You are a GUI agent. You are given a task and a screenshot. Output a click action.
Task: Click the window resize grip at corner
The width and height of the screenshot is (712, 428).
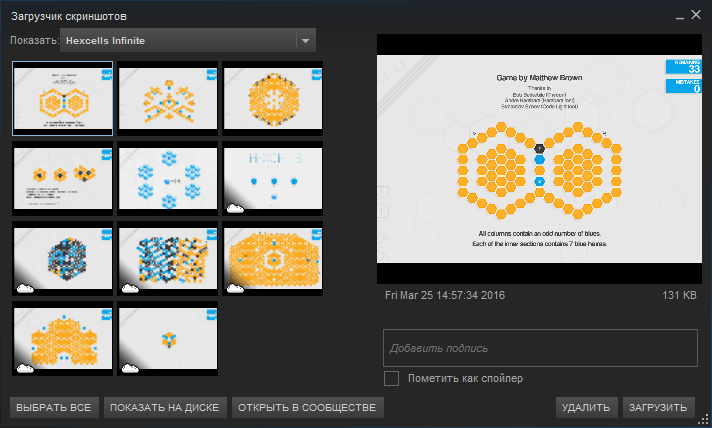pyautogui.click(x=703, y=419)
